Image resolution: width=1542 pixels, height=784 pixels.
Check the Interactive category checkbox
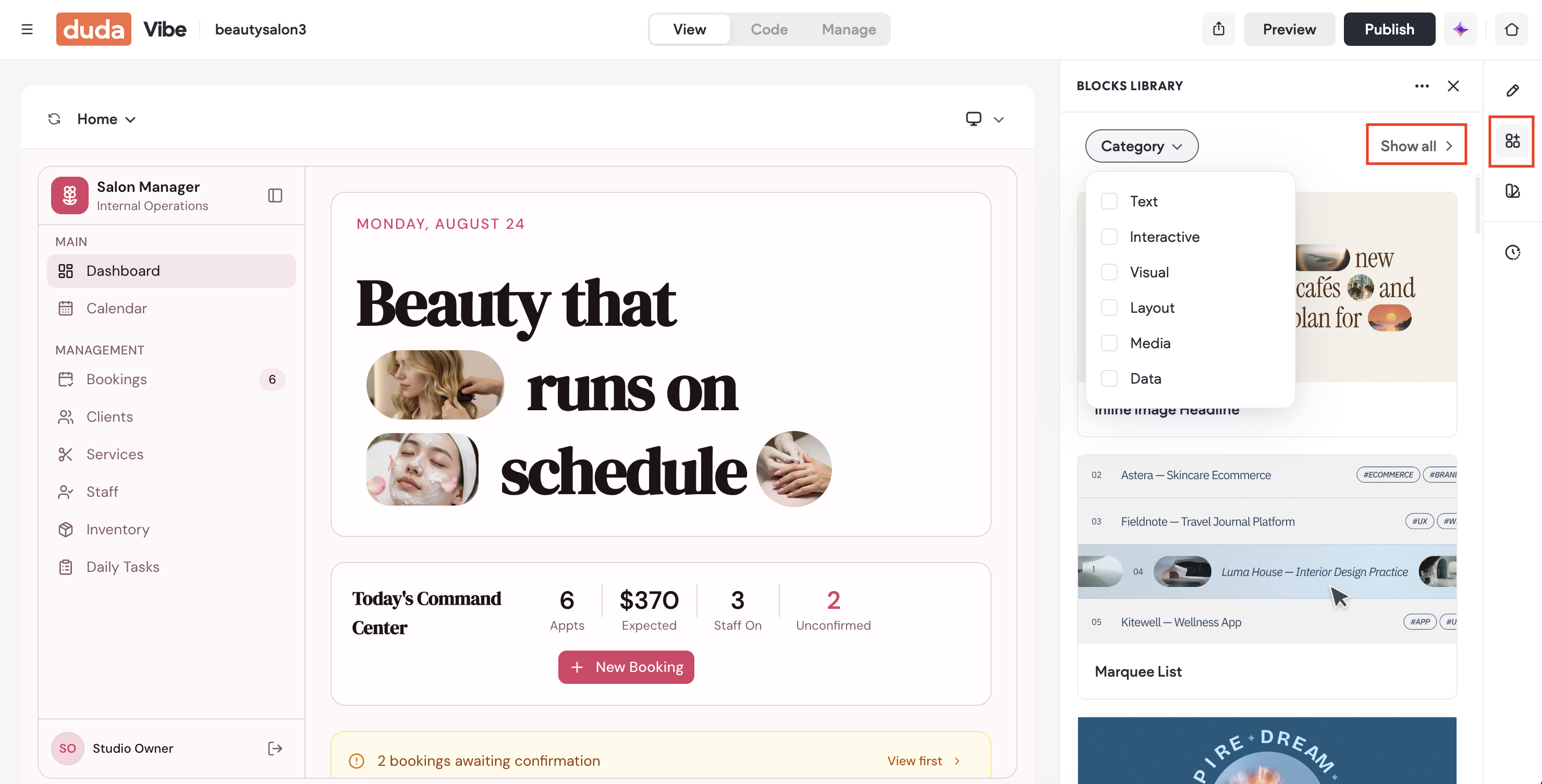pos(1109,237)
